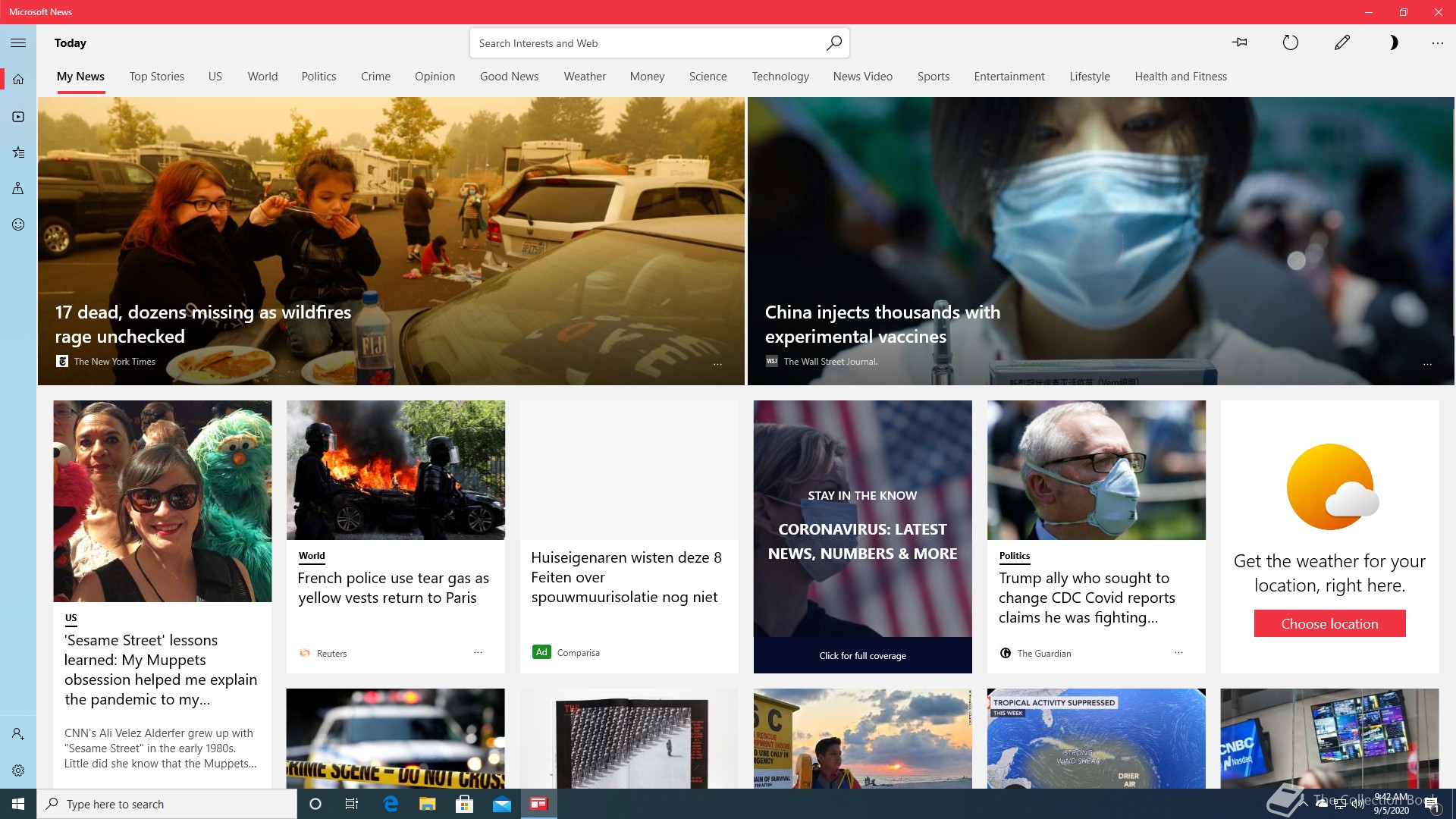Viewport: 1456px width, 819px height.
Task: Open the top-right more options ellipsis
Action: [1438, 43]
